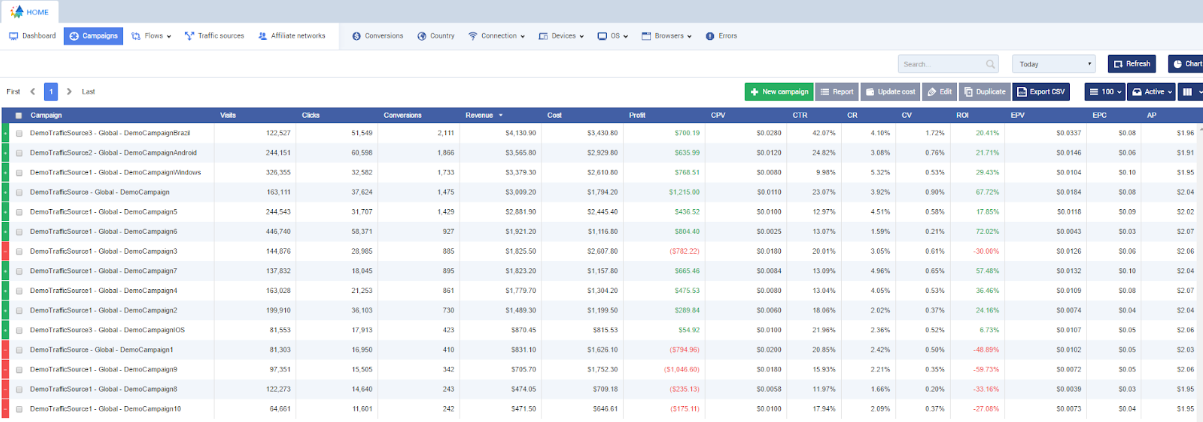Viewport: 1203px width, 422px height.
Task: Click the green status marker of DemoCampaignBrazil
Action: (x=4, y=133)
